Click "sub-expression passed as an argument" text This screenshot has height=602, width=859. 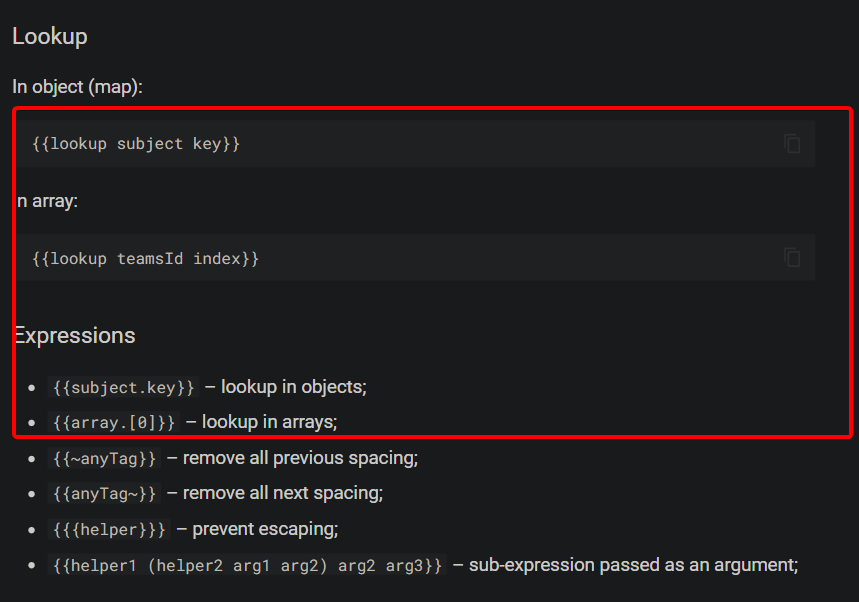tap(633, 565)
